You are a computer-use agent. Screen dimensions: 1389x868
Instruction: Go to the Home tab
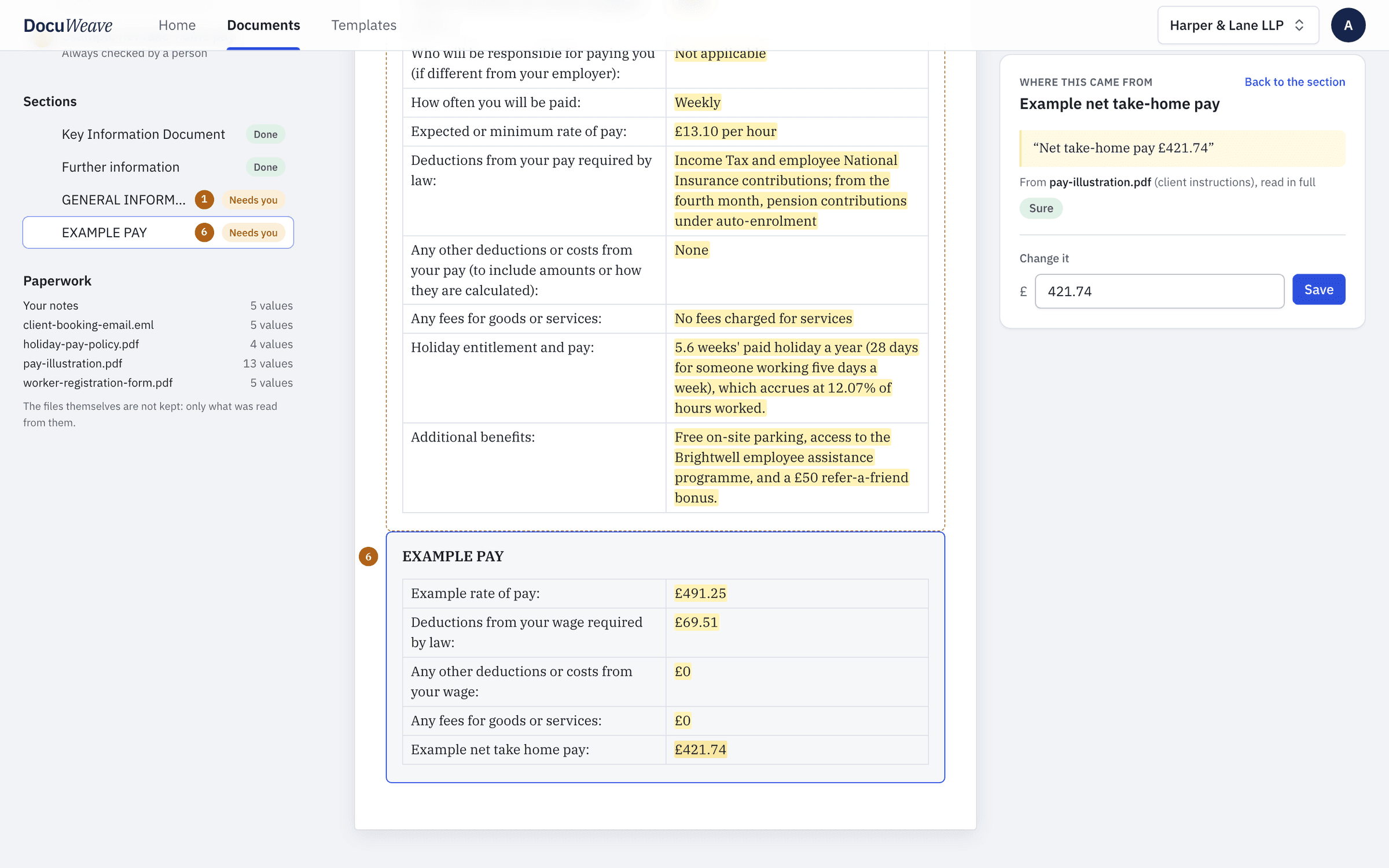177,25
